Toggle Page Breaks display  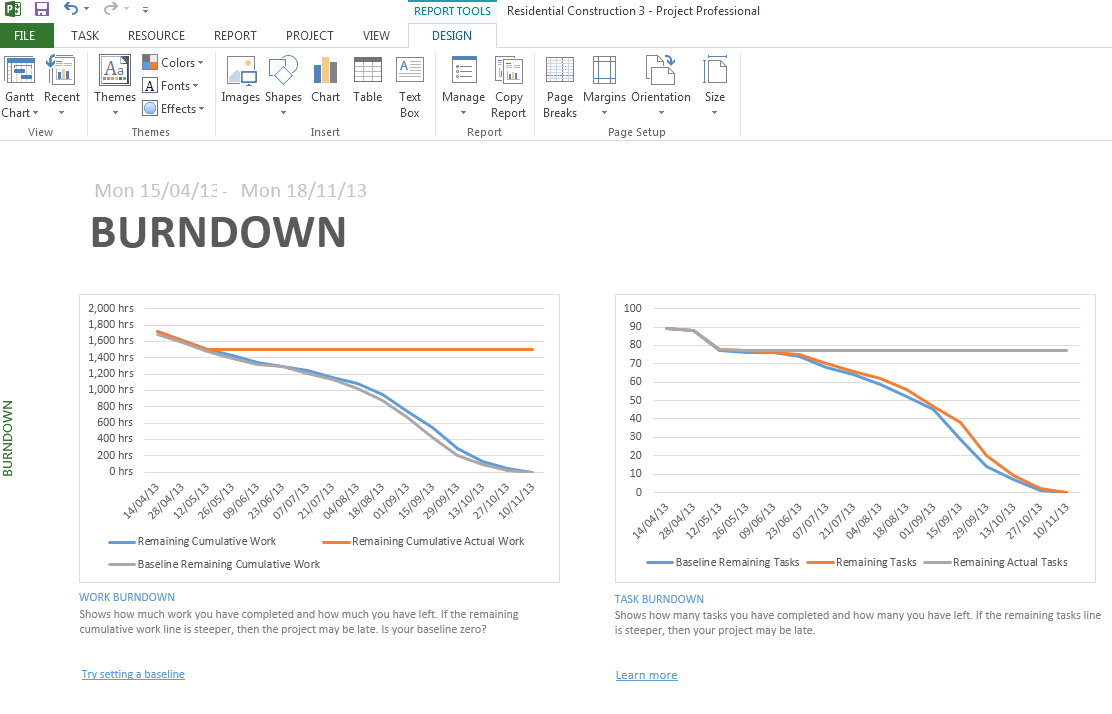[x=560, y=85]
